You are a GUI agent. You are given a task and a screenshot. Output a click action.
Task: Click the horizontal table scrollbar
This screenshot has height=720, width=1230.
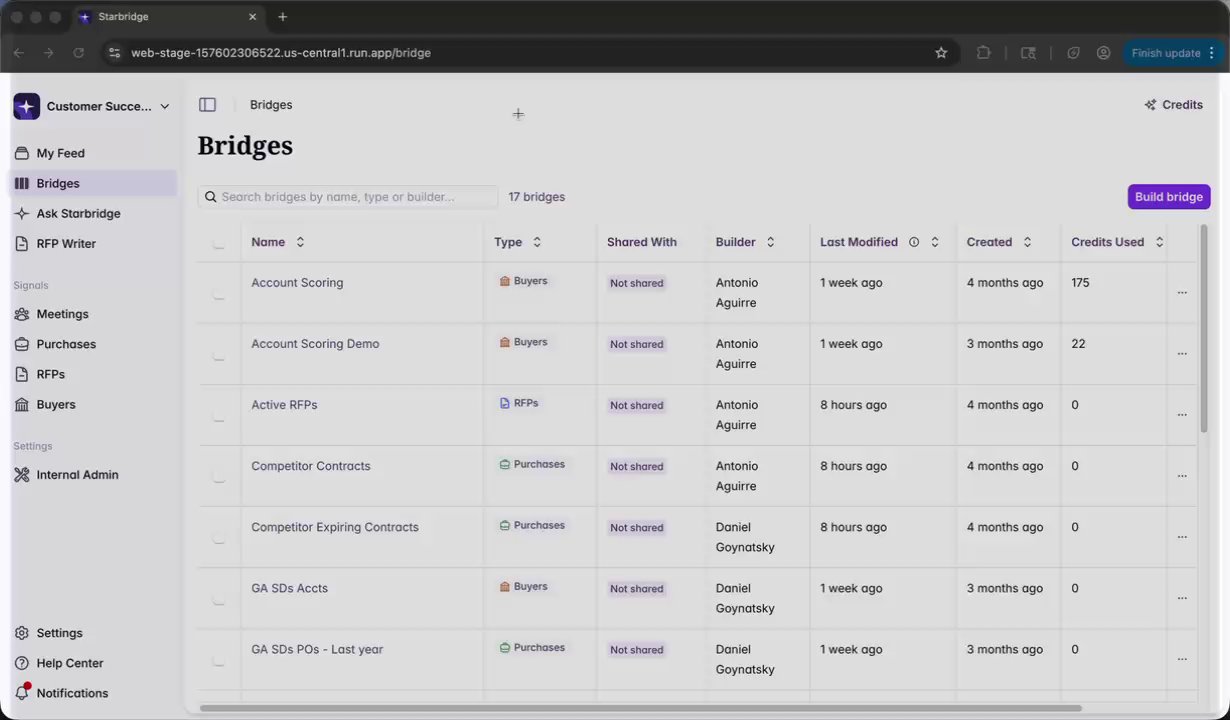coord(640,709)
